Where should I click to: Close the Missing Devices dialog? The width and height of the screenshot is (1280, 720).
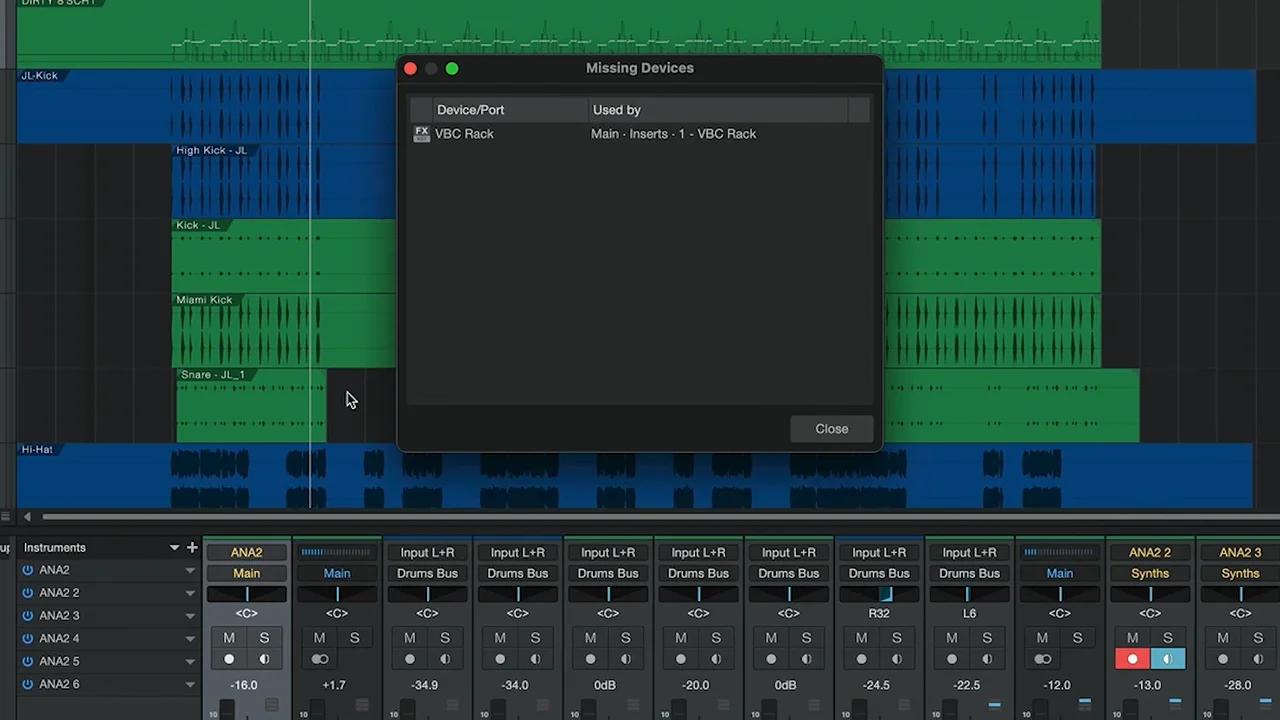(831, 429)
